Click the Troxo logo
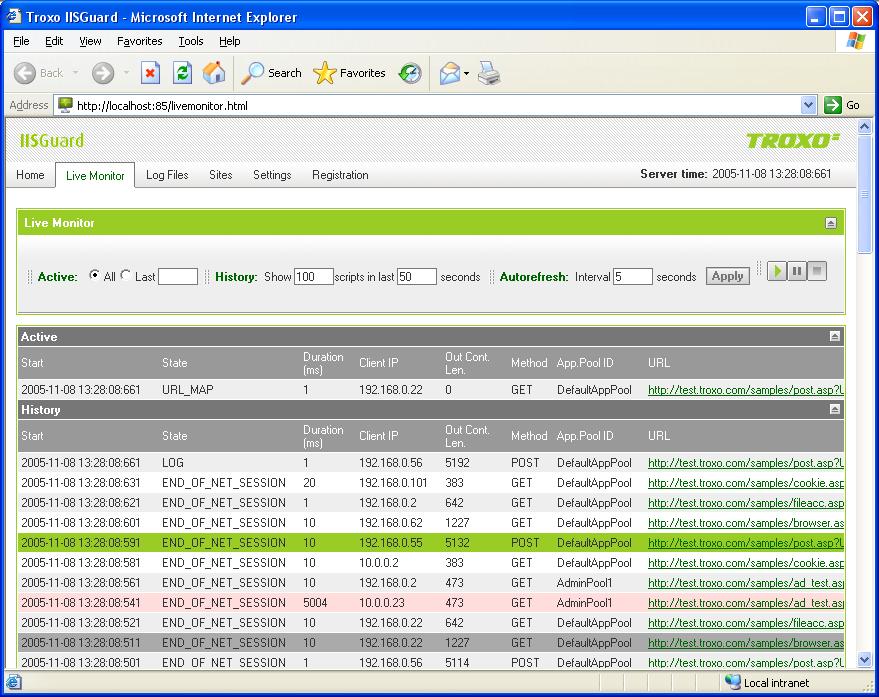This screenshot has height=697, width=879. click(793, 140)
